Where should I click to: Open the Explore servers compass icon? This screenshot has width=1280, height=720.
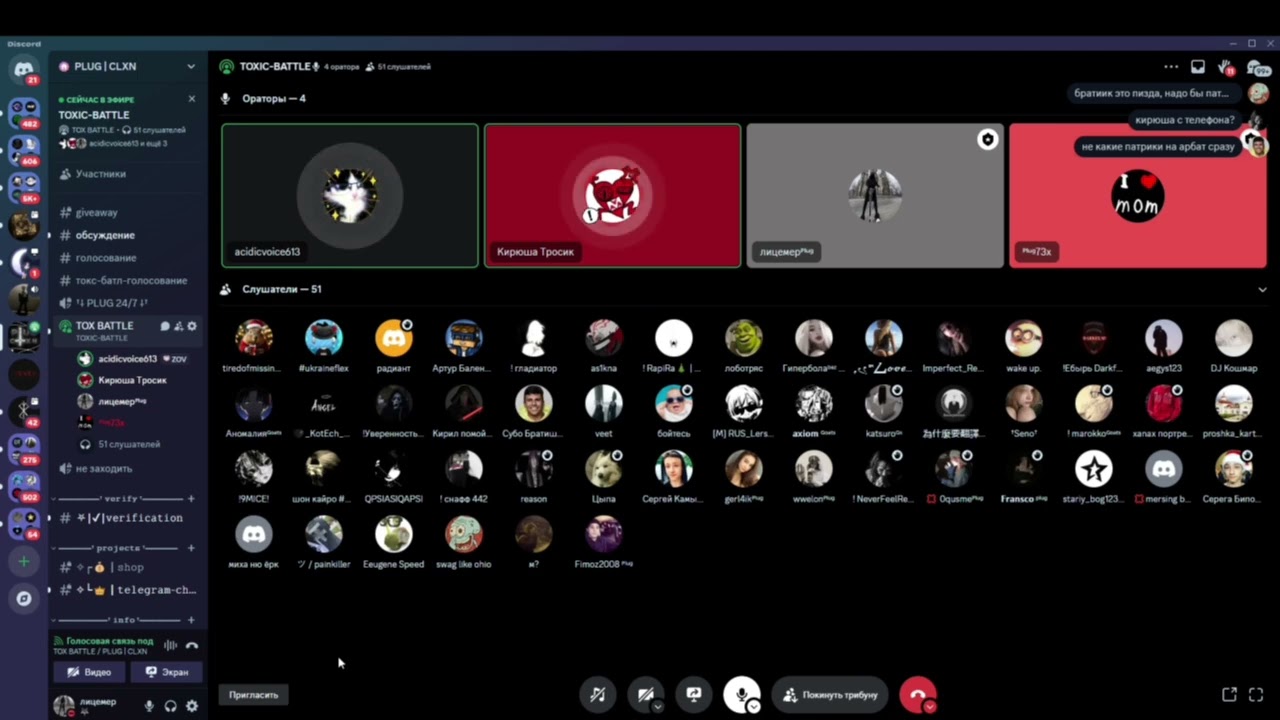pyautogui.click(x=24, y=598)
